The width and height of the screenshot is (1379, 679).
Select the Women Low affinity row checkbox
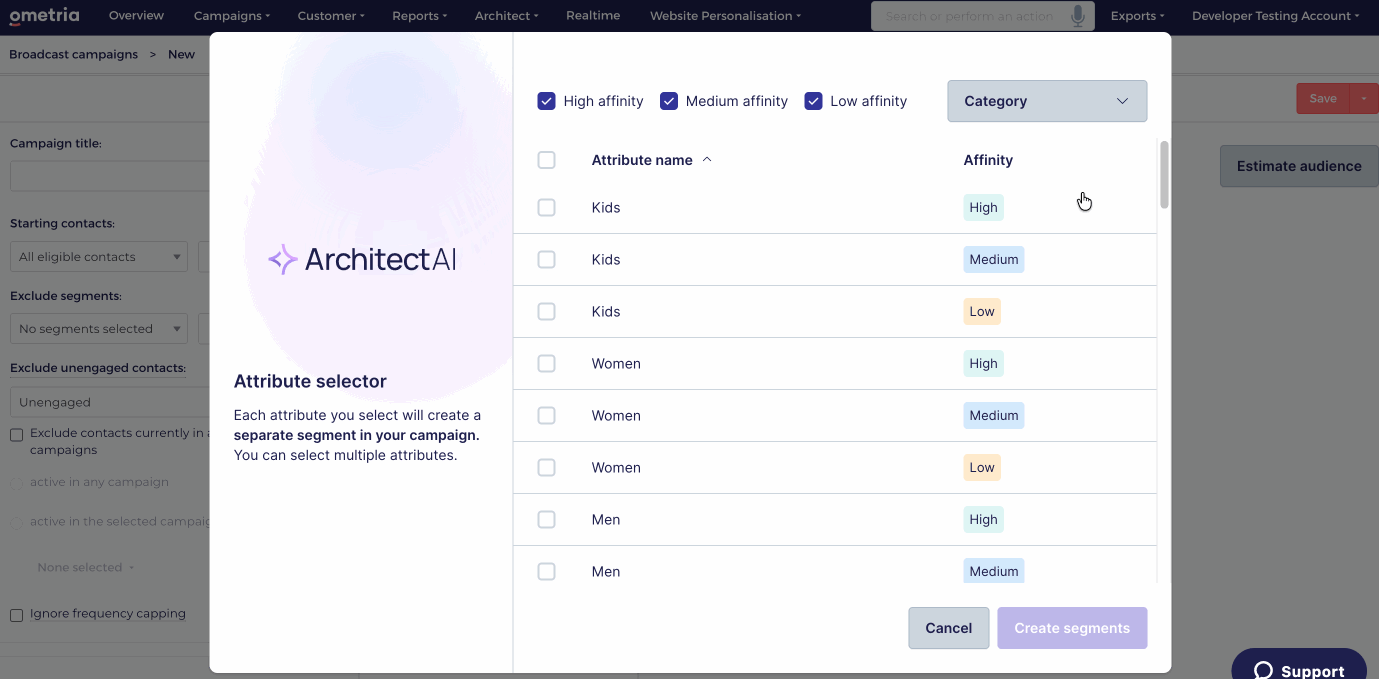pos(546,468)
